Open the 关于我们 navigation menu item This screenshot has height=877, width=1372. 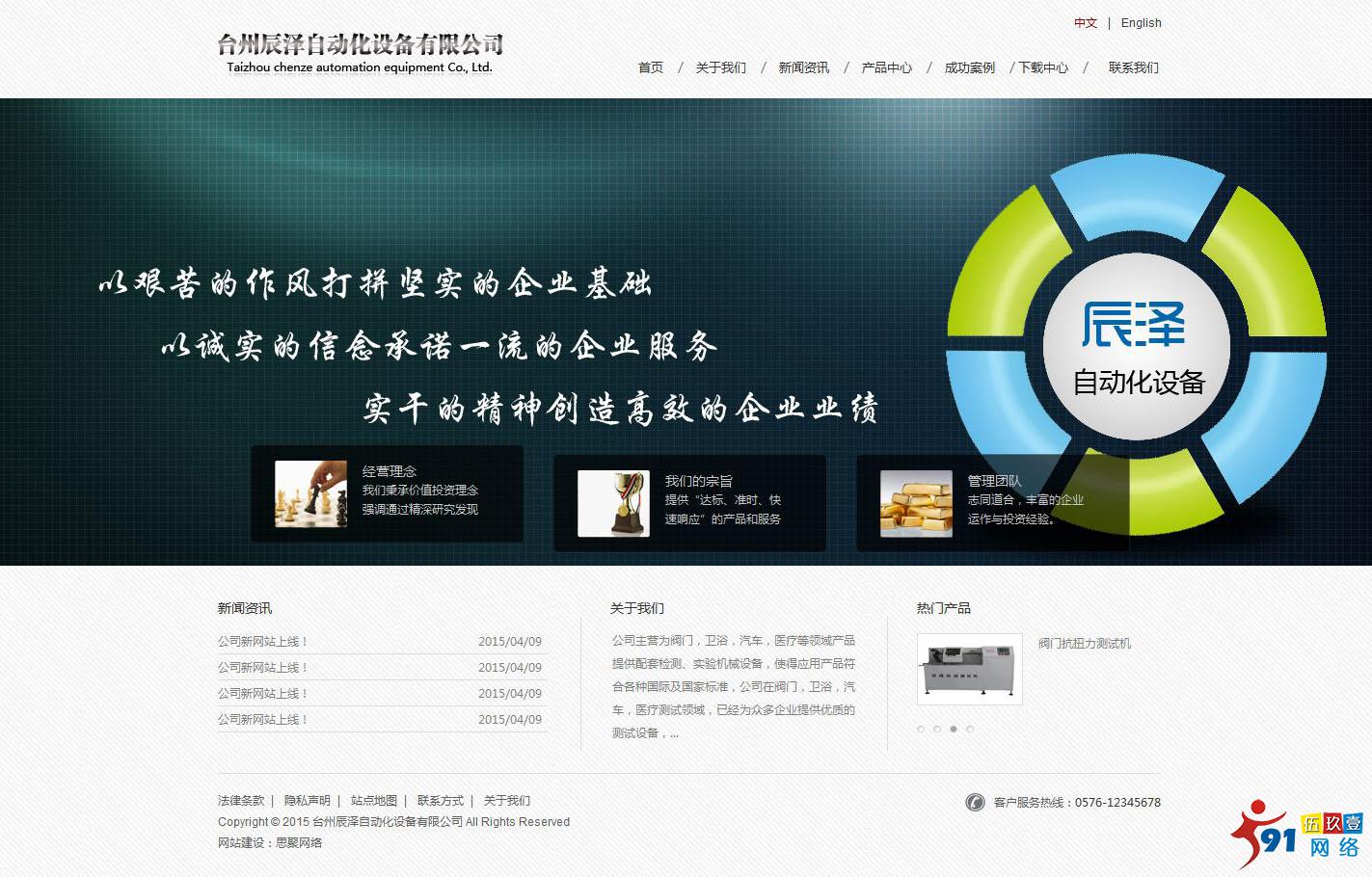point(720,67)
